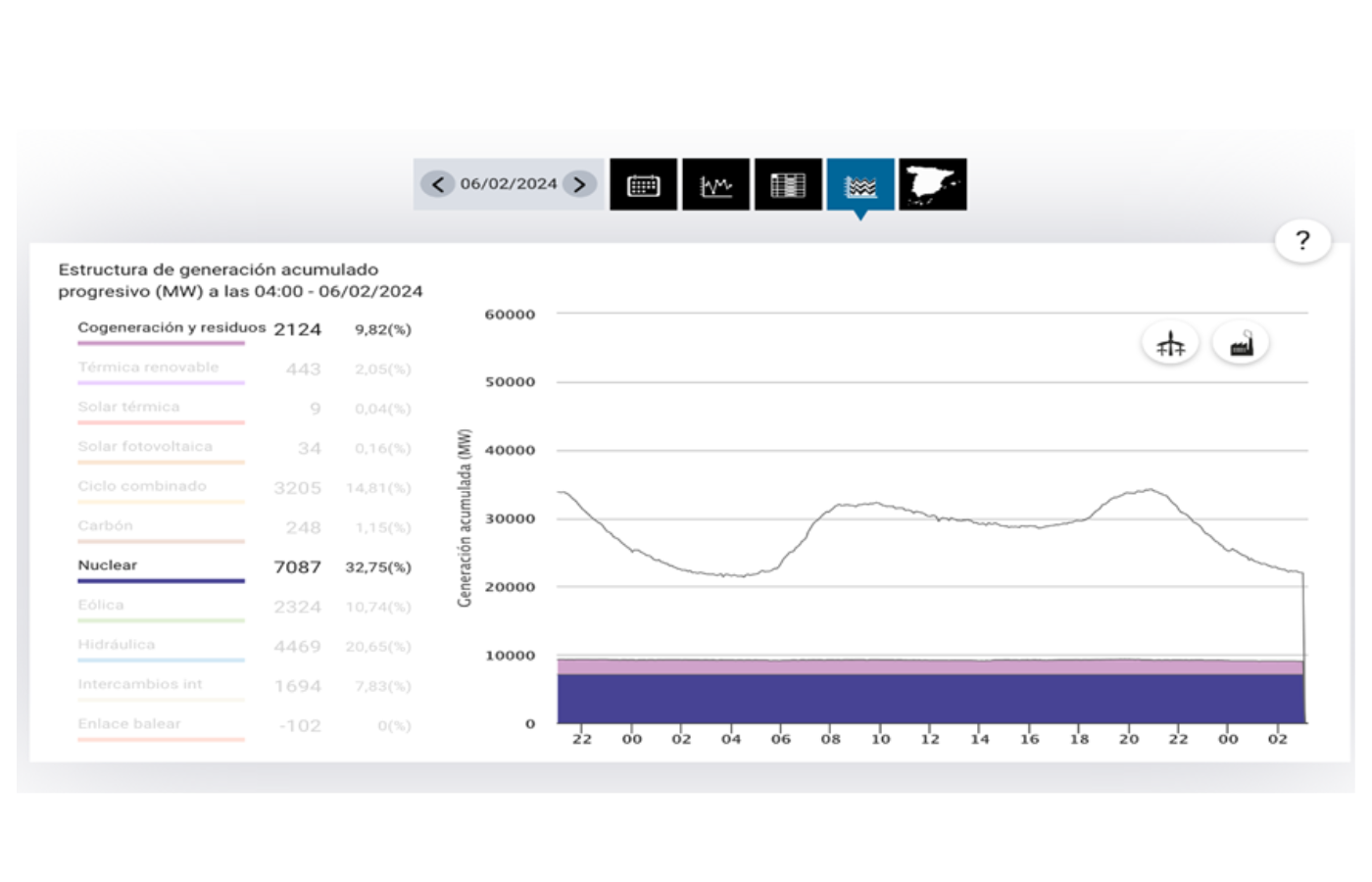Toggle Intercambios int series

point(161,688)
